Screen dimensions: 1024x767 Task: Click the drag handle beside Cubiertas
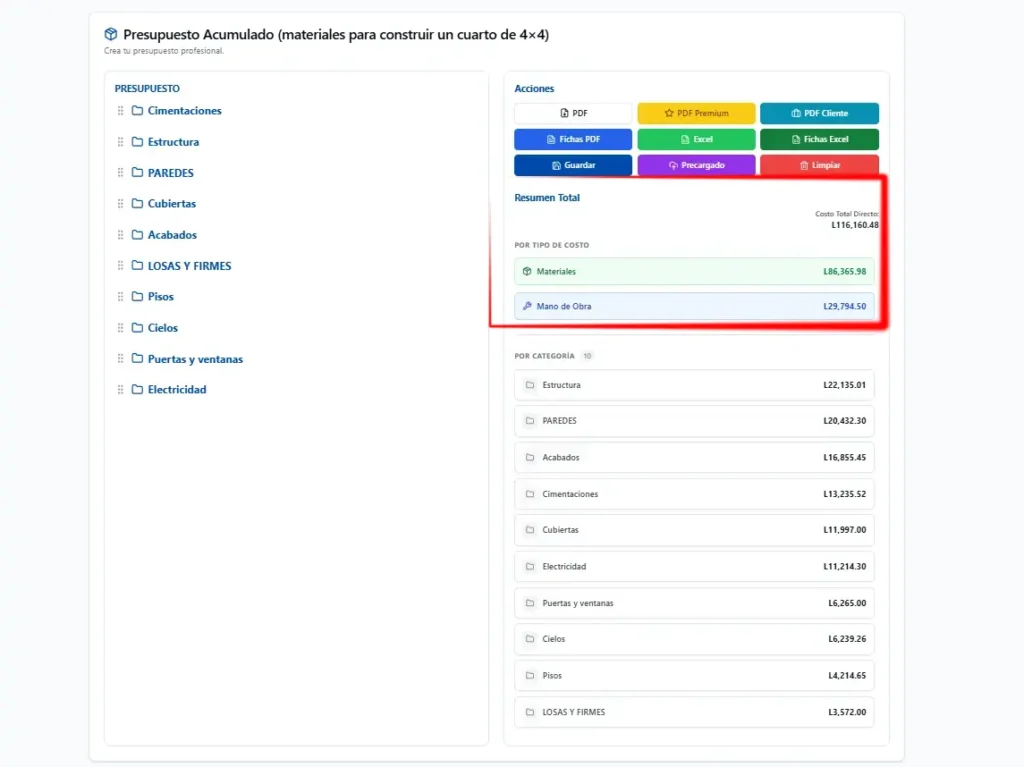coord(121,204)
